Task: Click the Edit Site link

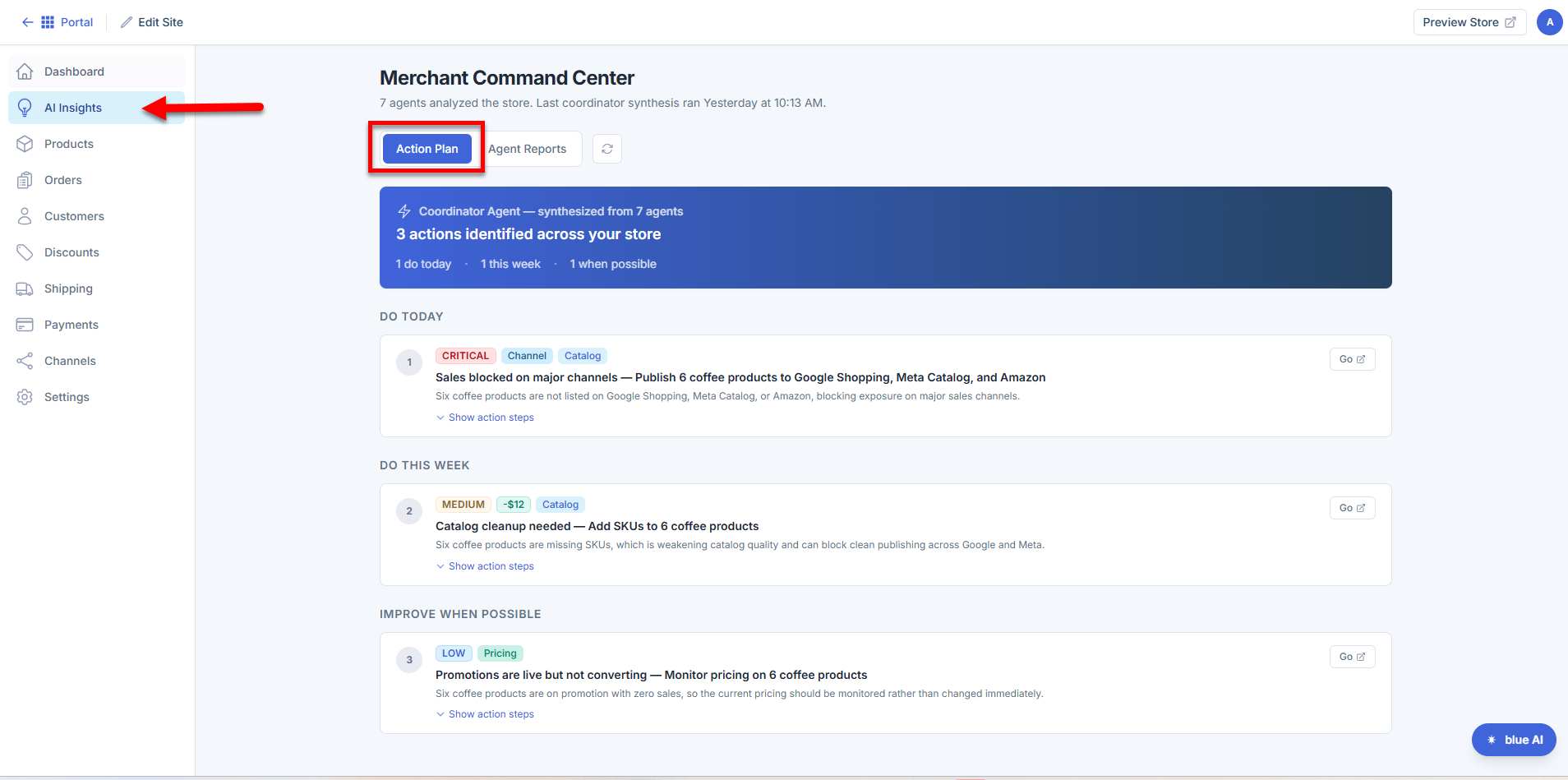Action: (160, 22)
